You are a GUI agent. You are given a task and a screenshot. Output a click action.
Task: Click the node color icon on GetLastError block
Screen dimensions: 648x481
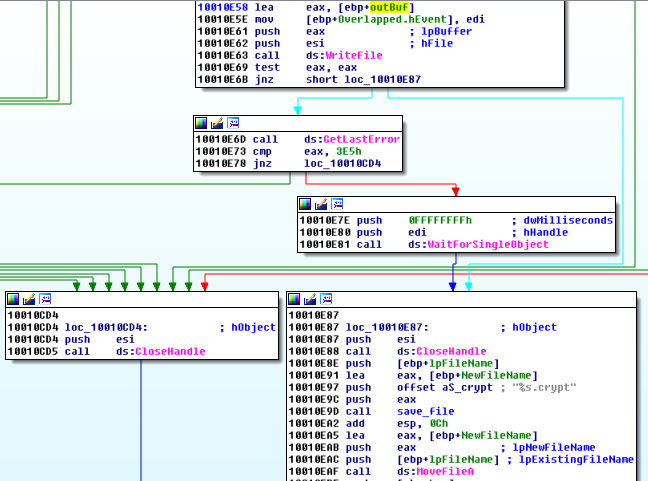[201, 123]
